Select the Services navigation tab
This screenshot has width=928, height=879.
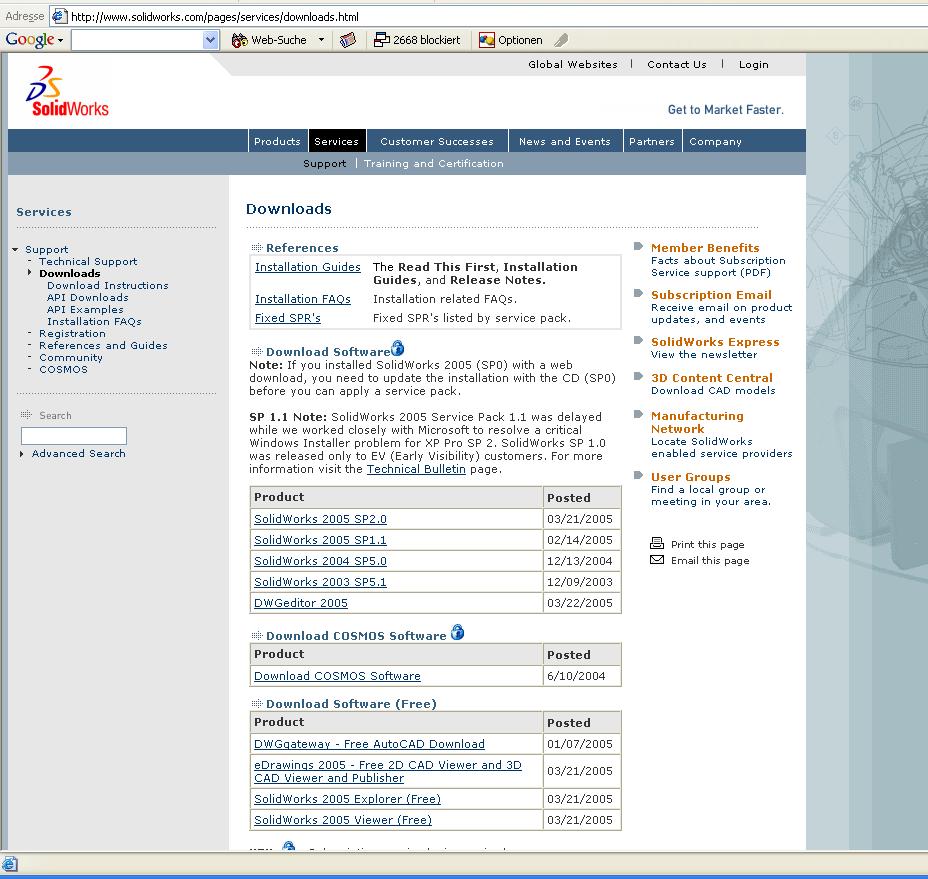(x=337, y=141)
